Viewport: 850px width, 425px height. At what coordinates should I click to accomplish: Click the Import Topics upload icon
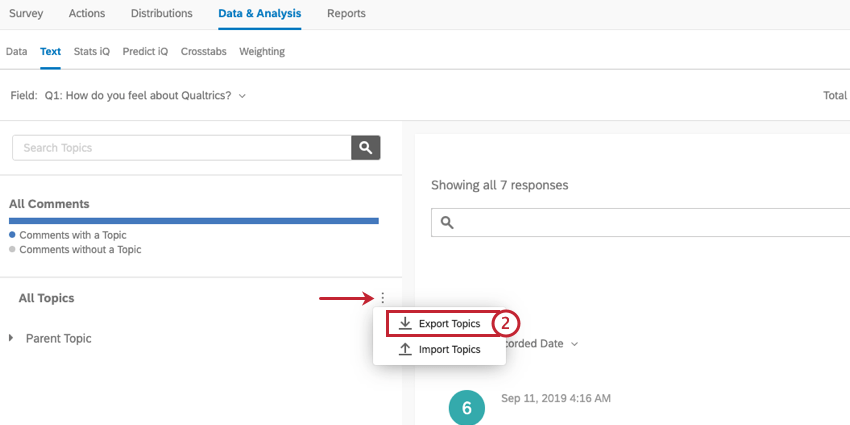click(x=405, y=350)
